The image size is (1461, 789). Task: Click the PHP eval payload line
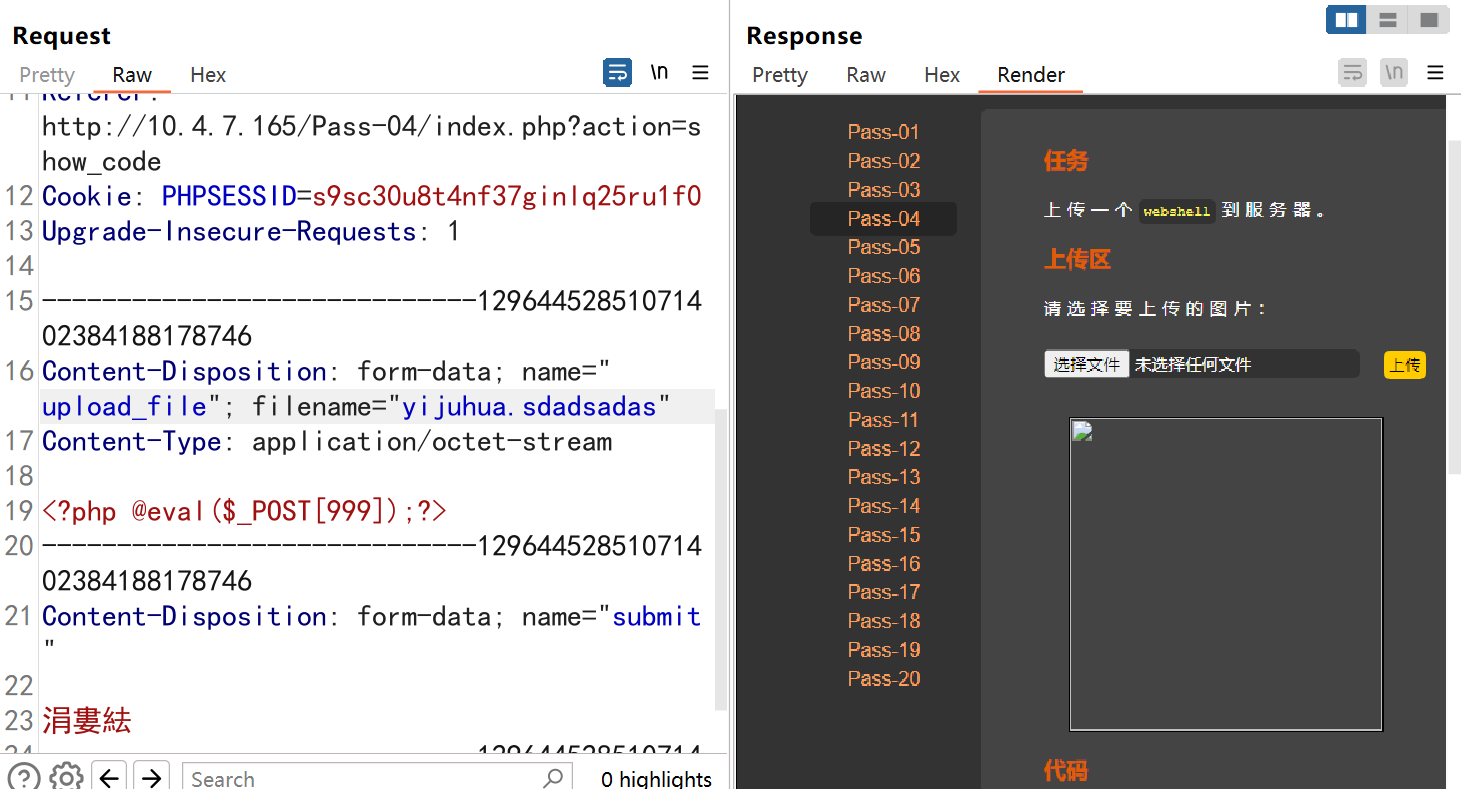click(244, 511)
